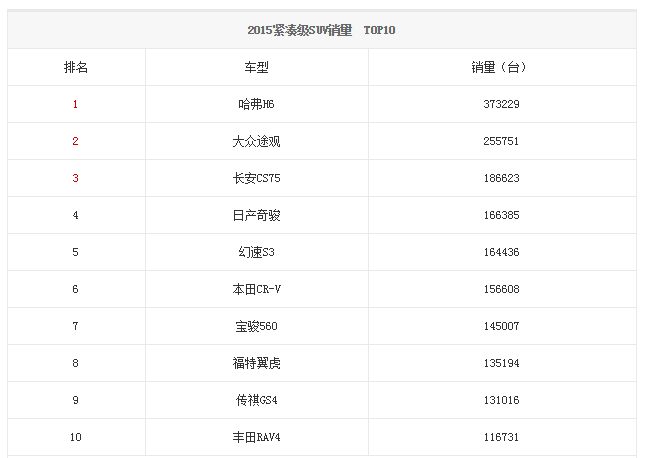Select the 排名 column header

pyautogui.click(x=75, y=67)
